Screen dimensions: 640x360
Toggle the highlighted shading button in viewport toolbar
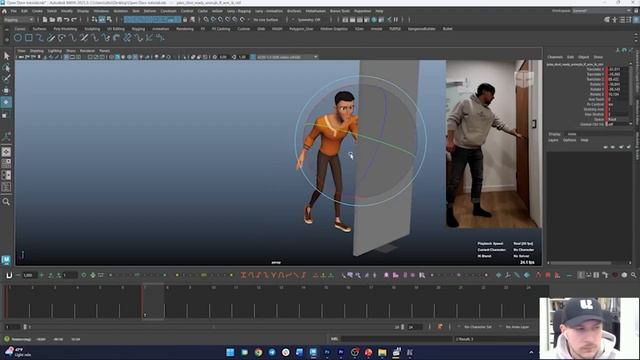click(x=117, y=57)
